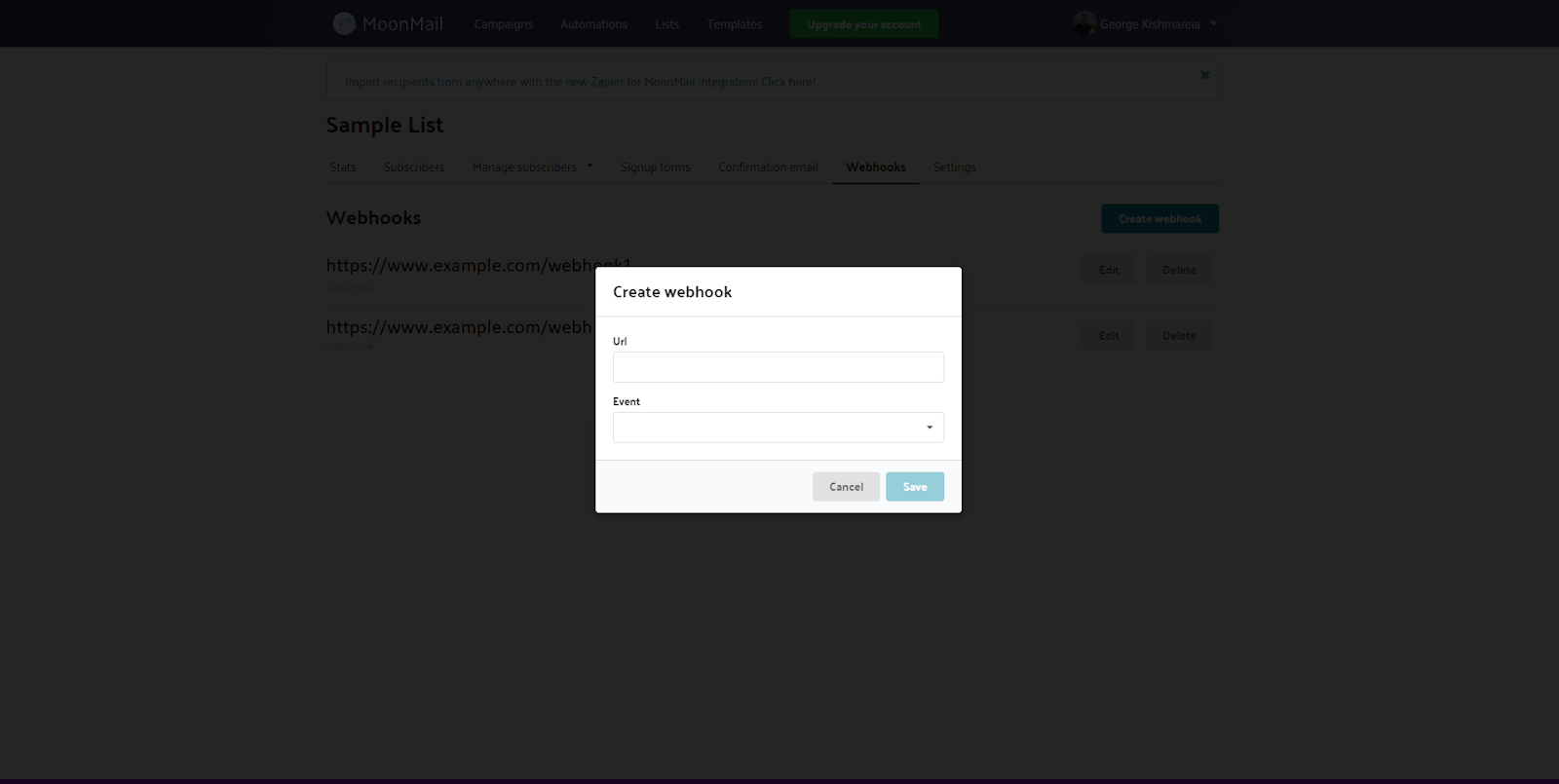Select the Webhooks tab

pos(876,168)
